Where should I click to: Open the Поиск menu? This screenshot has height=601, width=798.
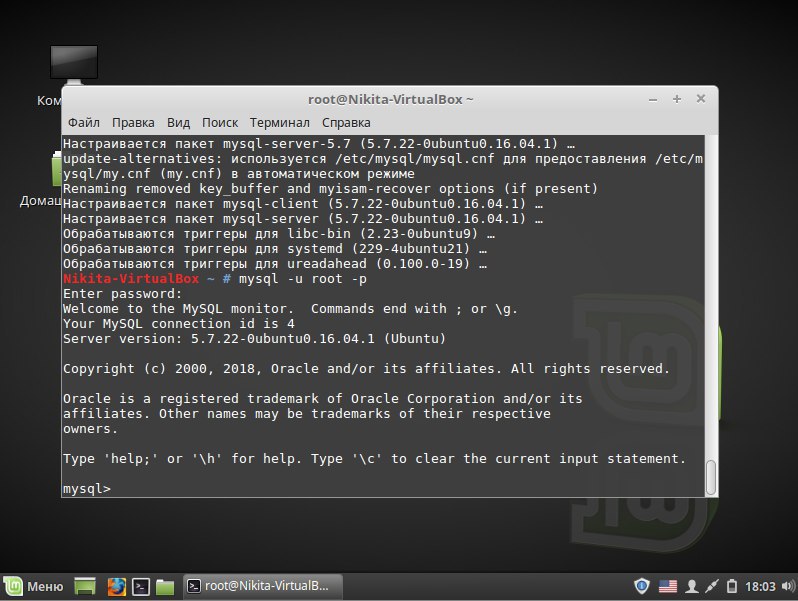[220, 123]
